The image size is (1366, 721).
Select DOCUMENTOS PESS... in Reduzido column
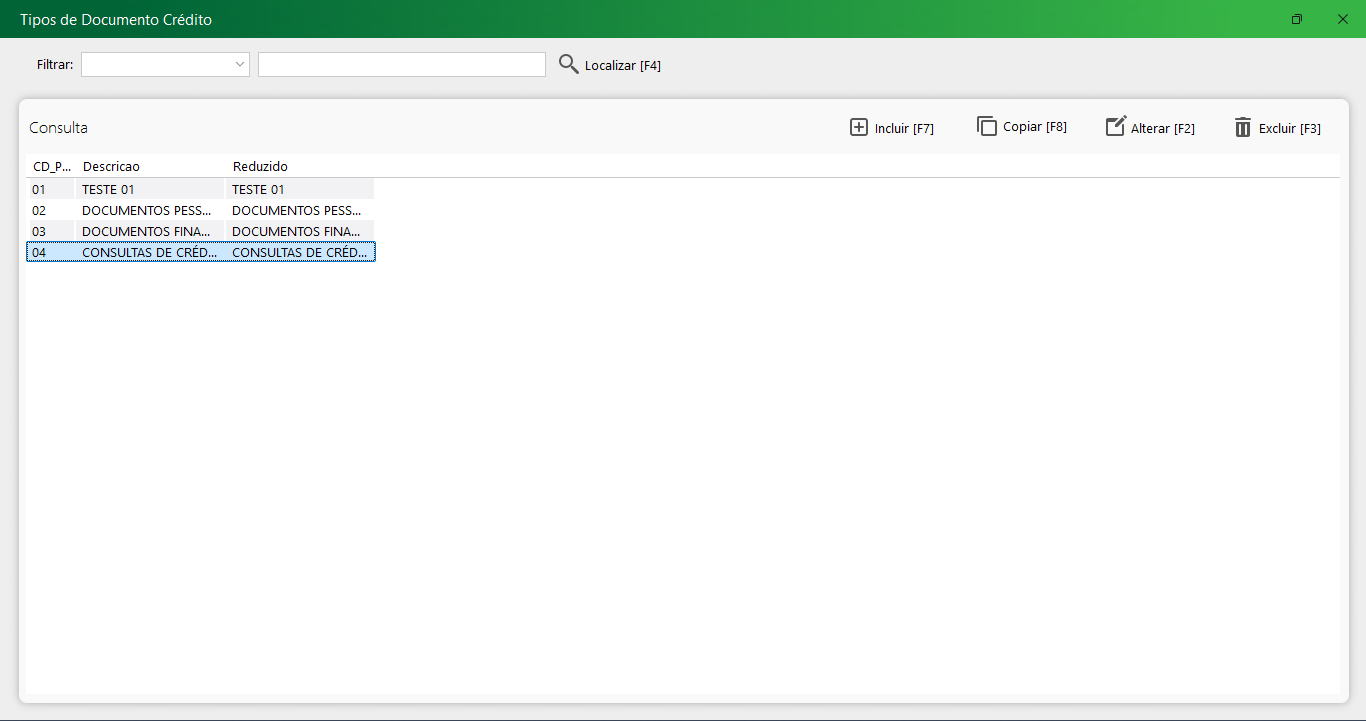tap(297, 210)
